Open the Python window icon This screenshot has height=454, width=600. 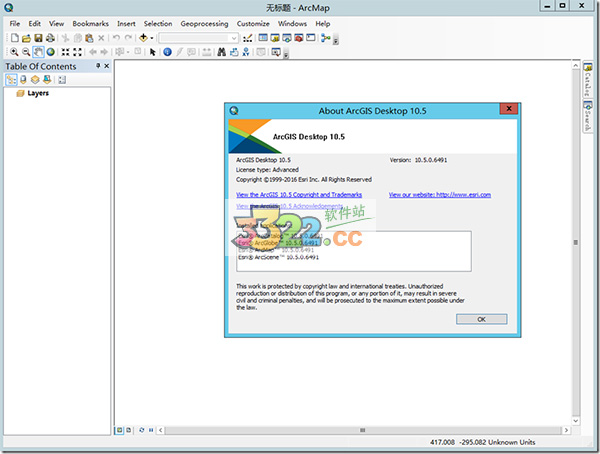[x=311, y=38]
